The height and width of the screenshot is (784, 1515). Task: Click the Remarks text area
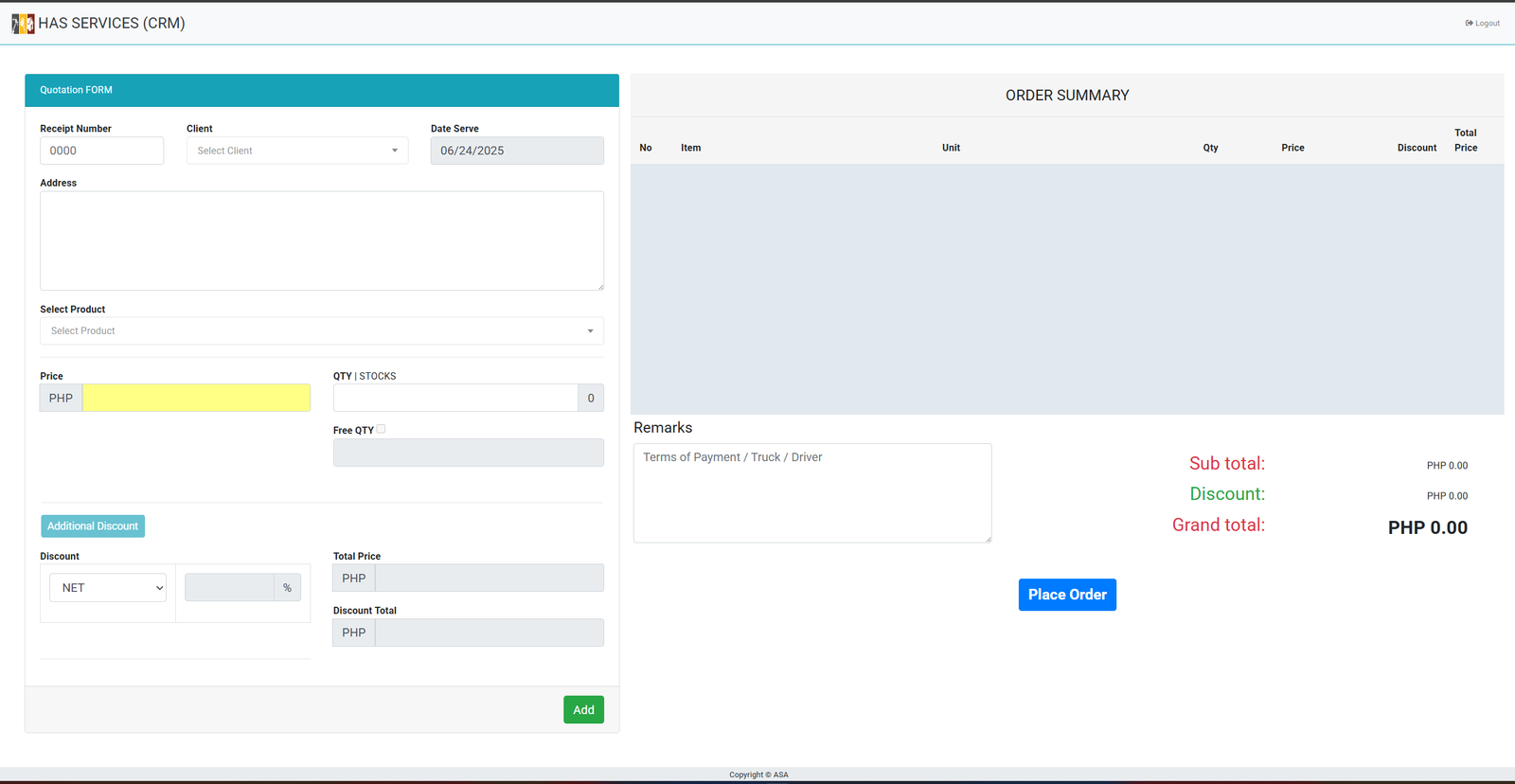811,493
